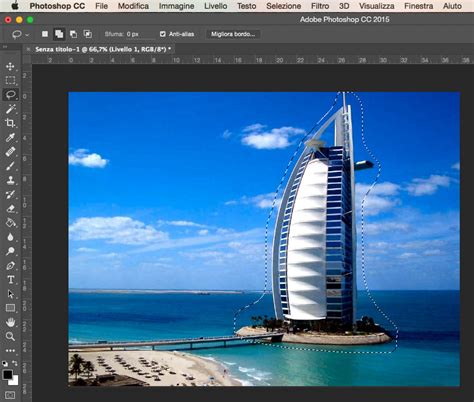474x402 pixels.
Task: Open the Immagine menu
Action: (x=176, y=6)
